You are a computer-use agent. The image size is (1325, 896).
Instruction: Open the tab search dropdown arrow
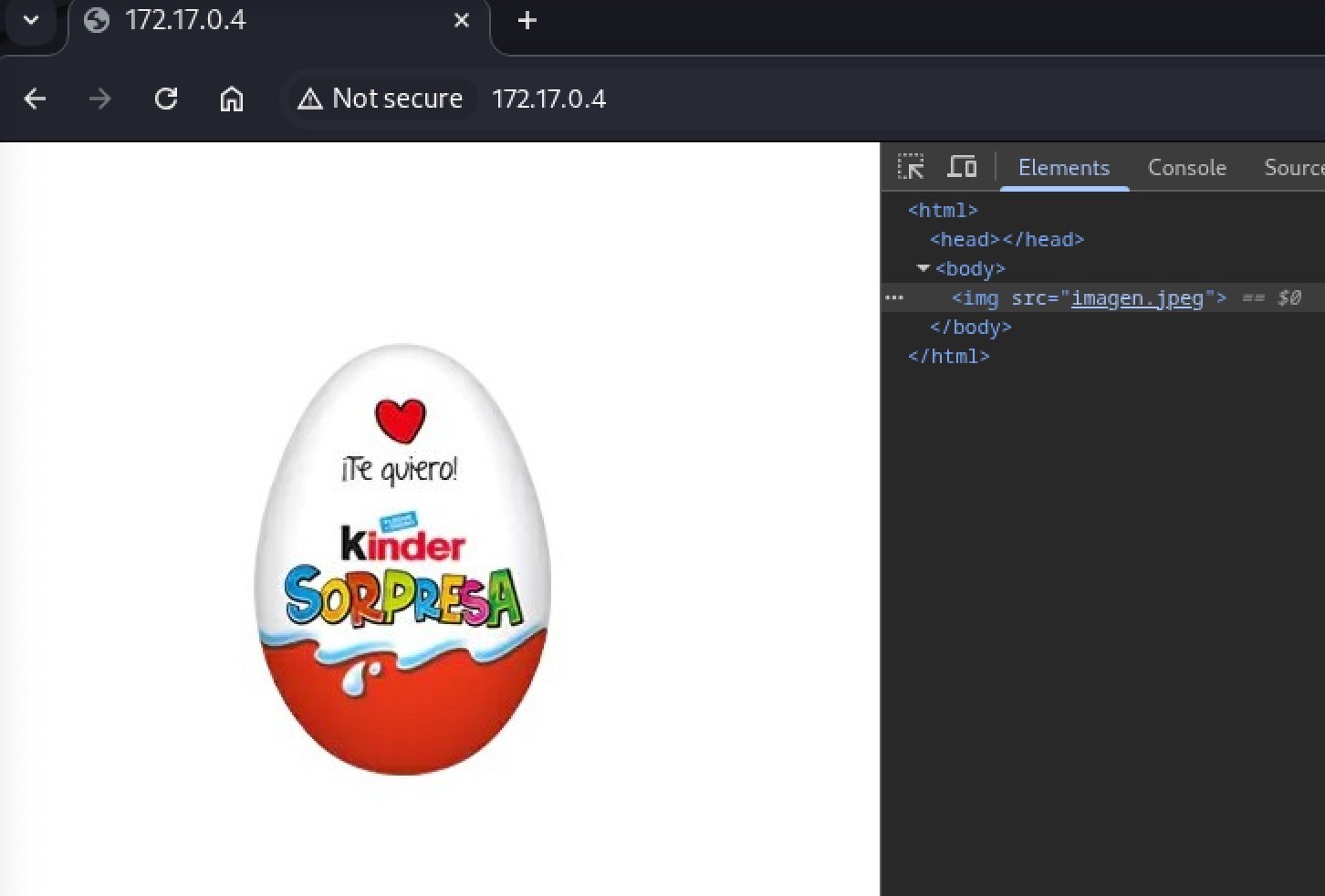pos(31,20)
